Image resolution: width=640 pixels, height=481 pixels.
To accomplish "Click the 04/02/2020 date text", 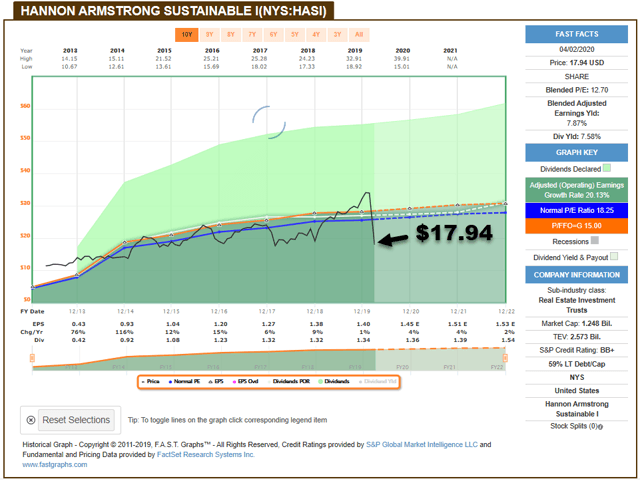I will coord(577,49).
